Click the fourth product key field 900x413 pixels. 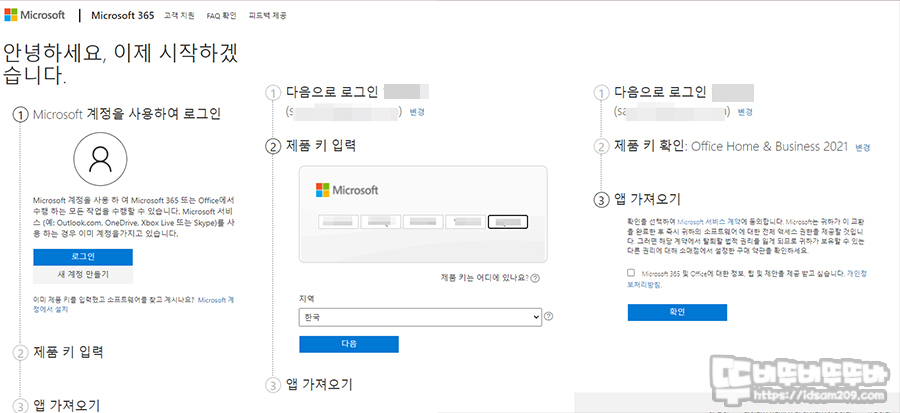point(465,221)
